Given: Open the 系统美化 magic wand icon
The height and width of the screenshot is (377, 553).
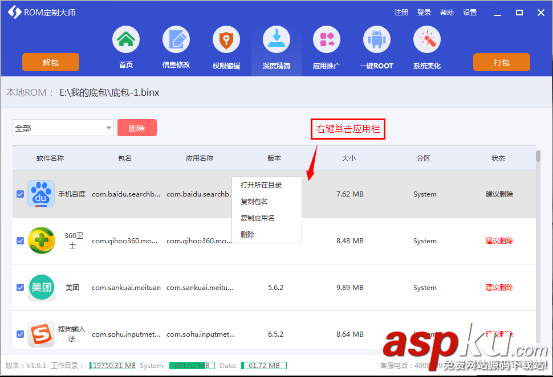Looking at the screenshot, I should click(427, 39).
